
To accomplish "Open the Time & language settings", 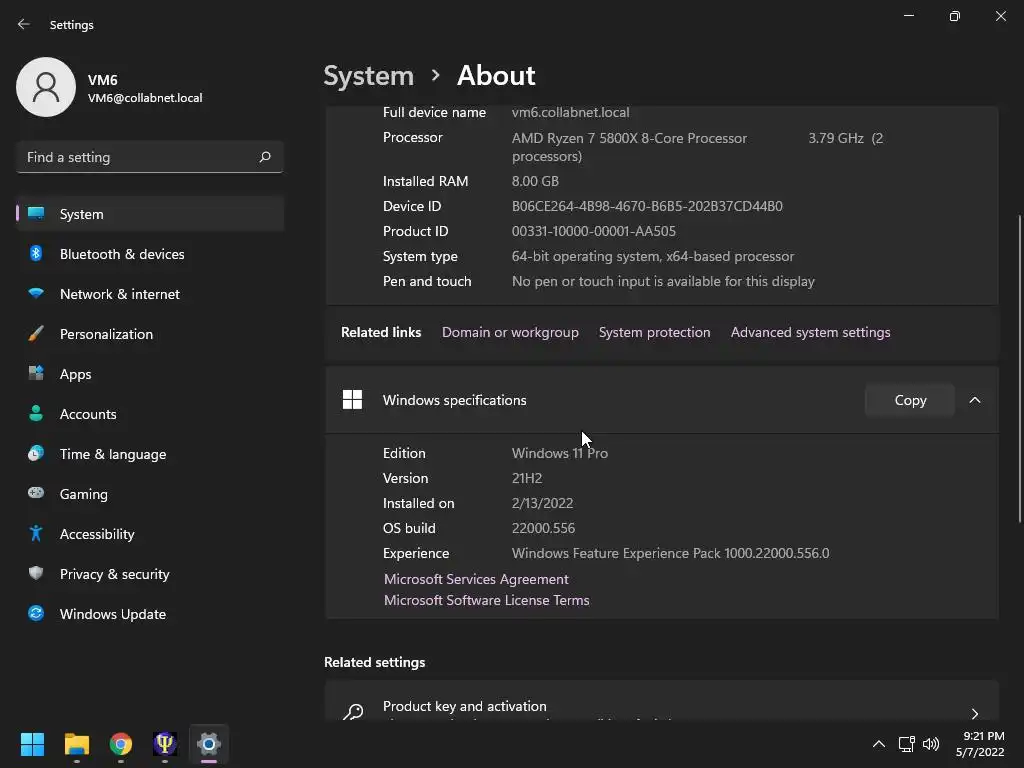I will click(150, 454).
